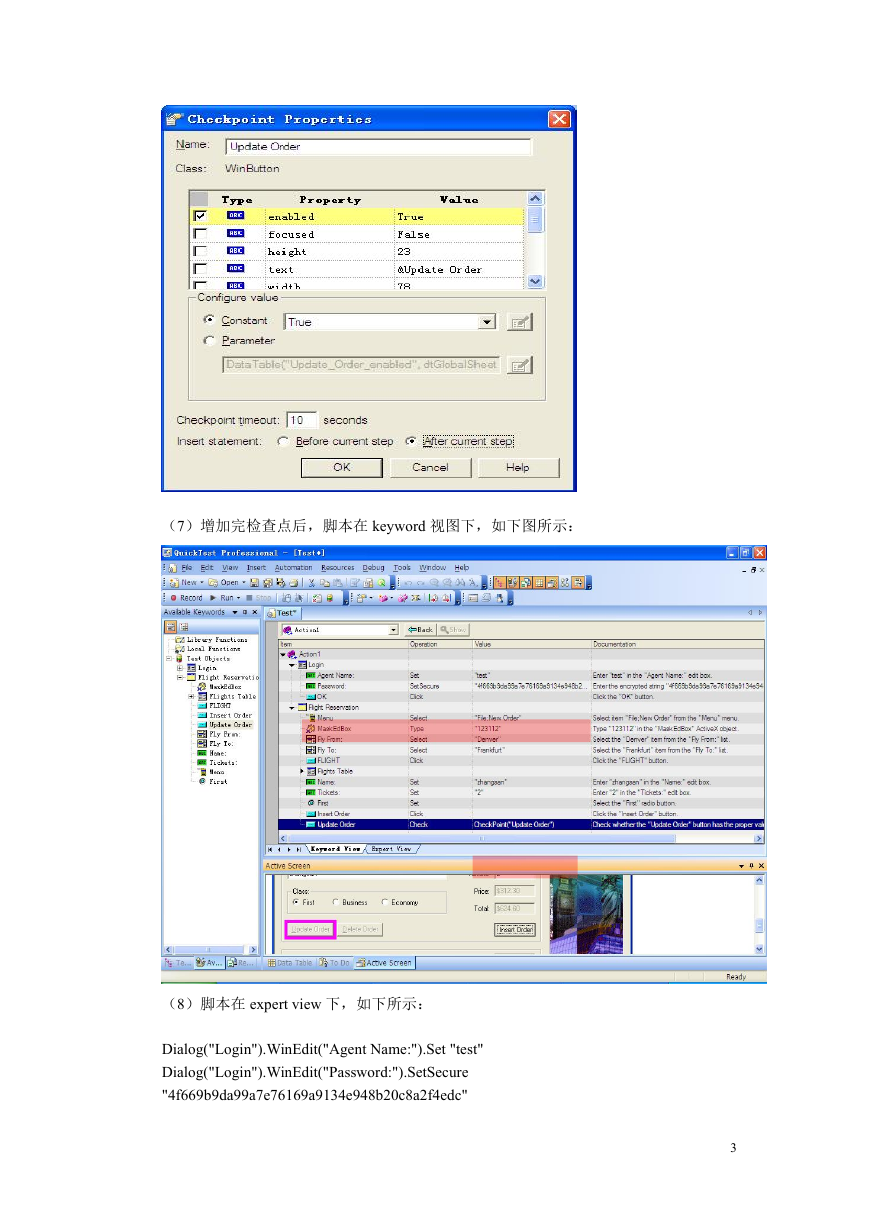Click the Active Screen vertical scrollbar

coord(759,915)
